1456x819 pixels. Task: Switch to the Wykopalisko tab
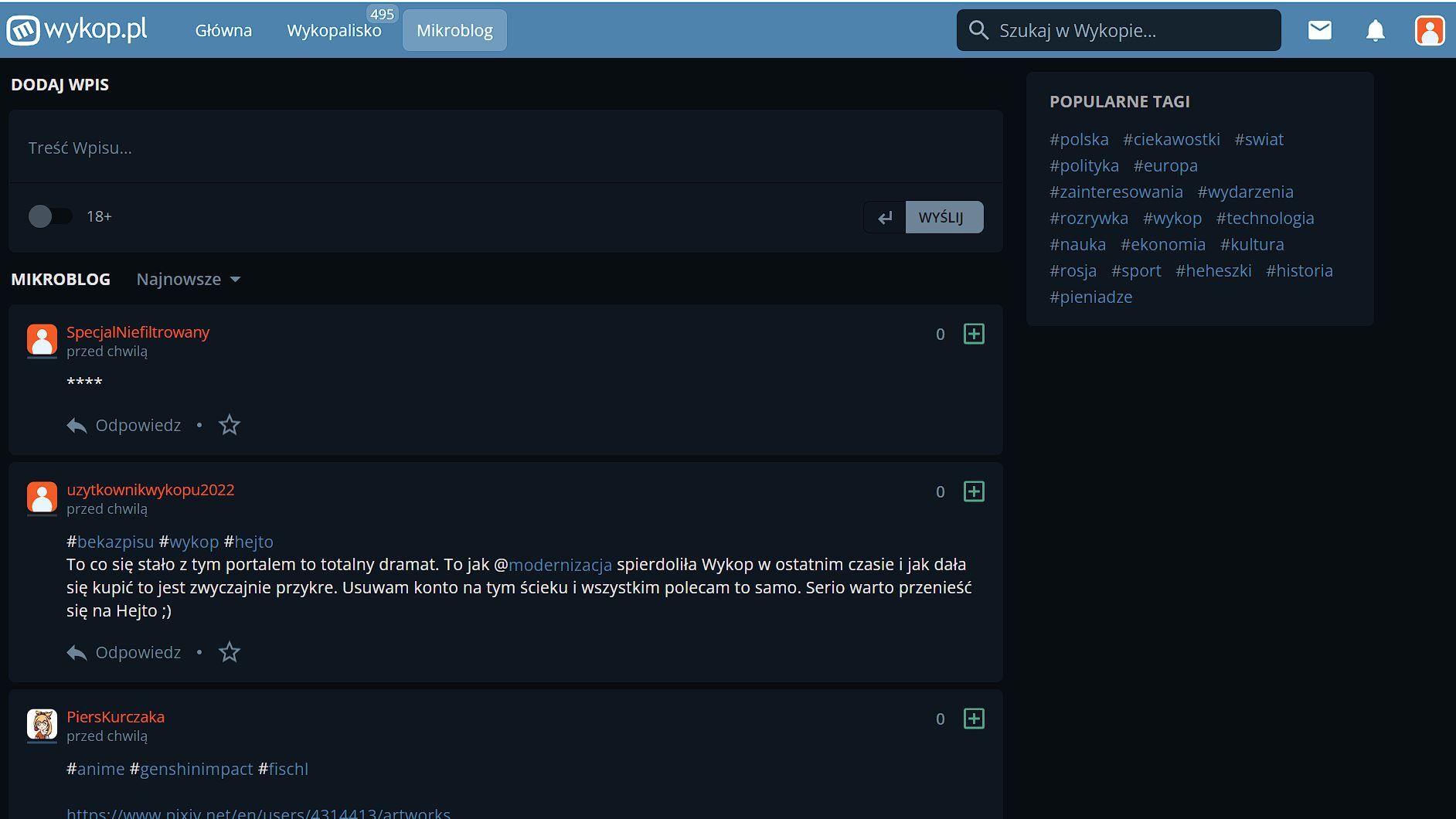334,31
